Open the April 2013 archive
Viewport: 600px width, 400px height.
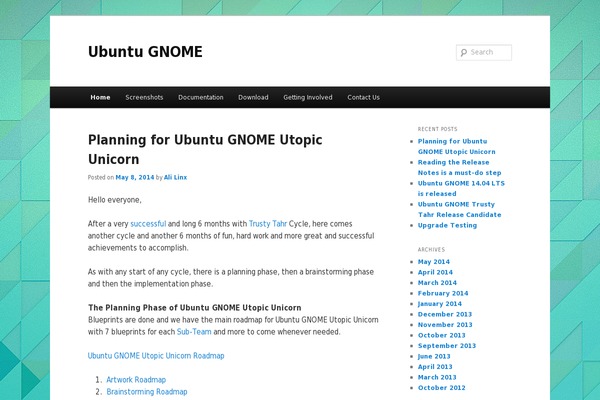tap(435, 367)
